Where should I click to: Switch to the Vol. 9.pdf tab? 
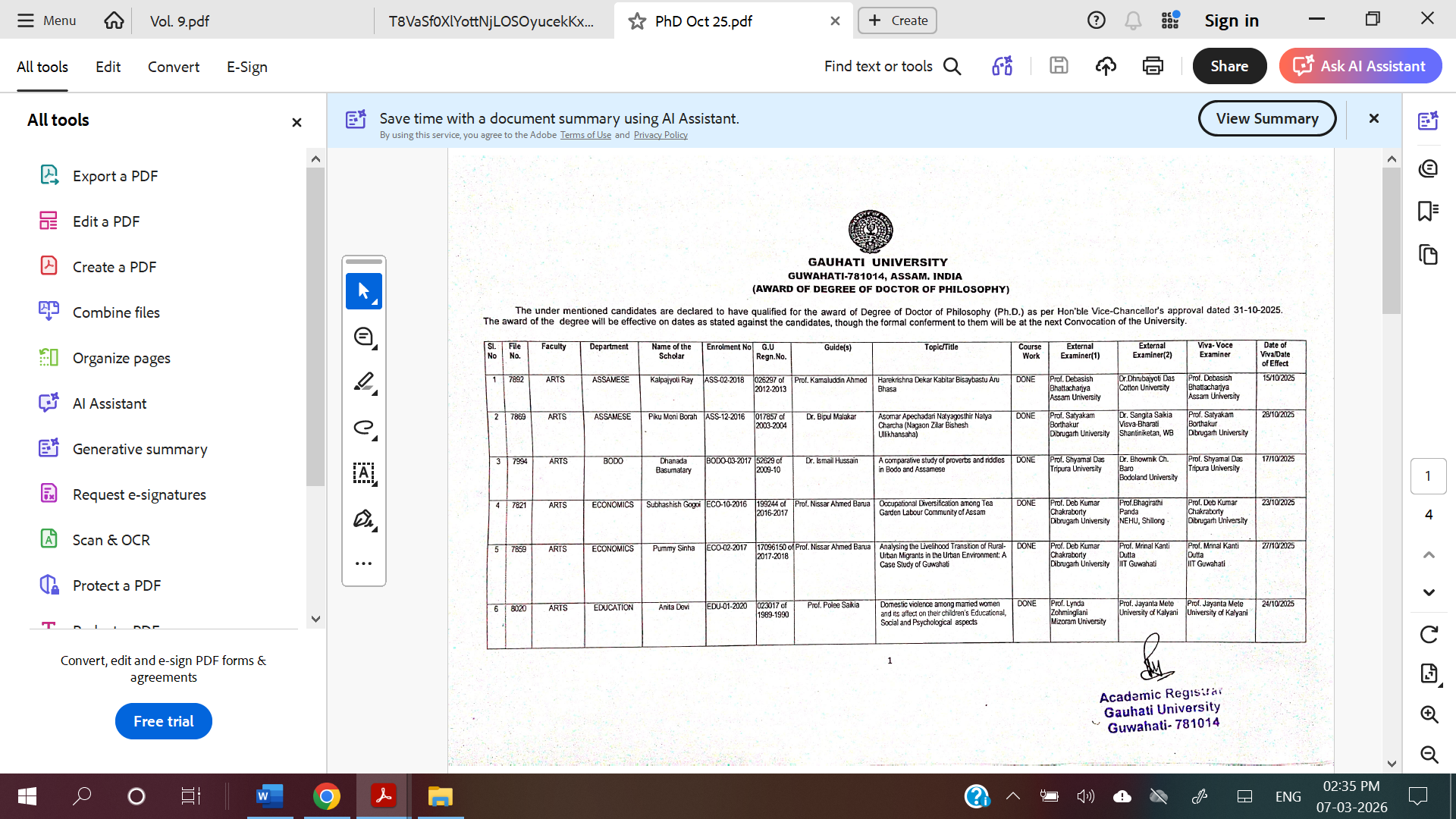180,21
